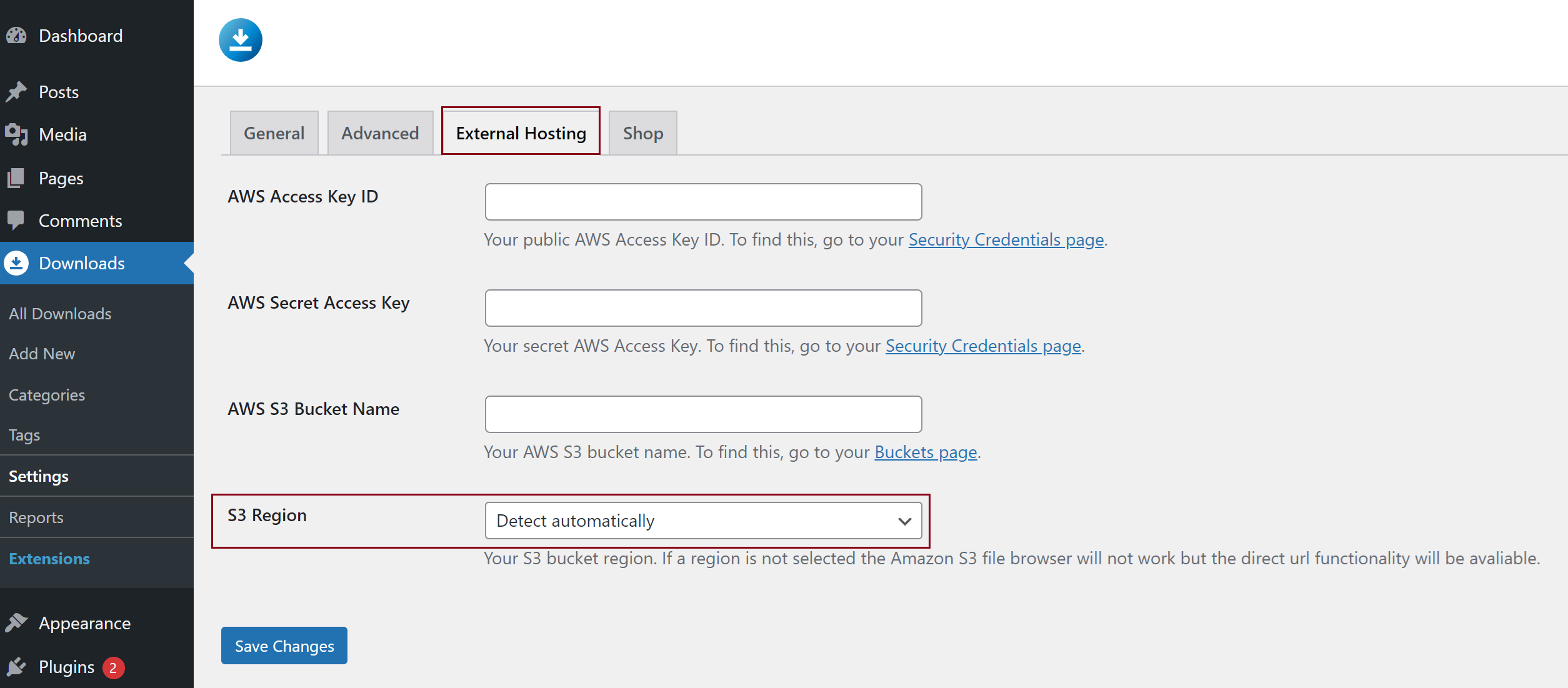Click the S3 Region label
Viewport: 1568px width, 688px height.
pos(267,516)
